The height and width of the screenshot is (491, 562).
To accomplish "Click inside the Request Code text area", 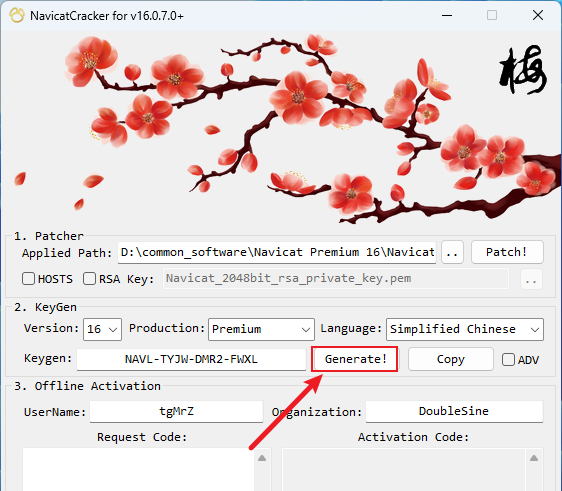I will click(x=138, y=469).
